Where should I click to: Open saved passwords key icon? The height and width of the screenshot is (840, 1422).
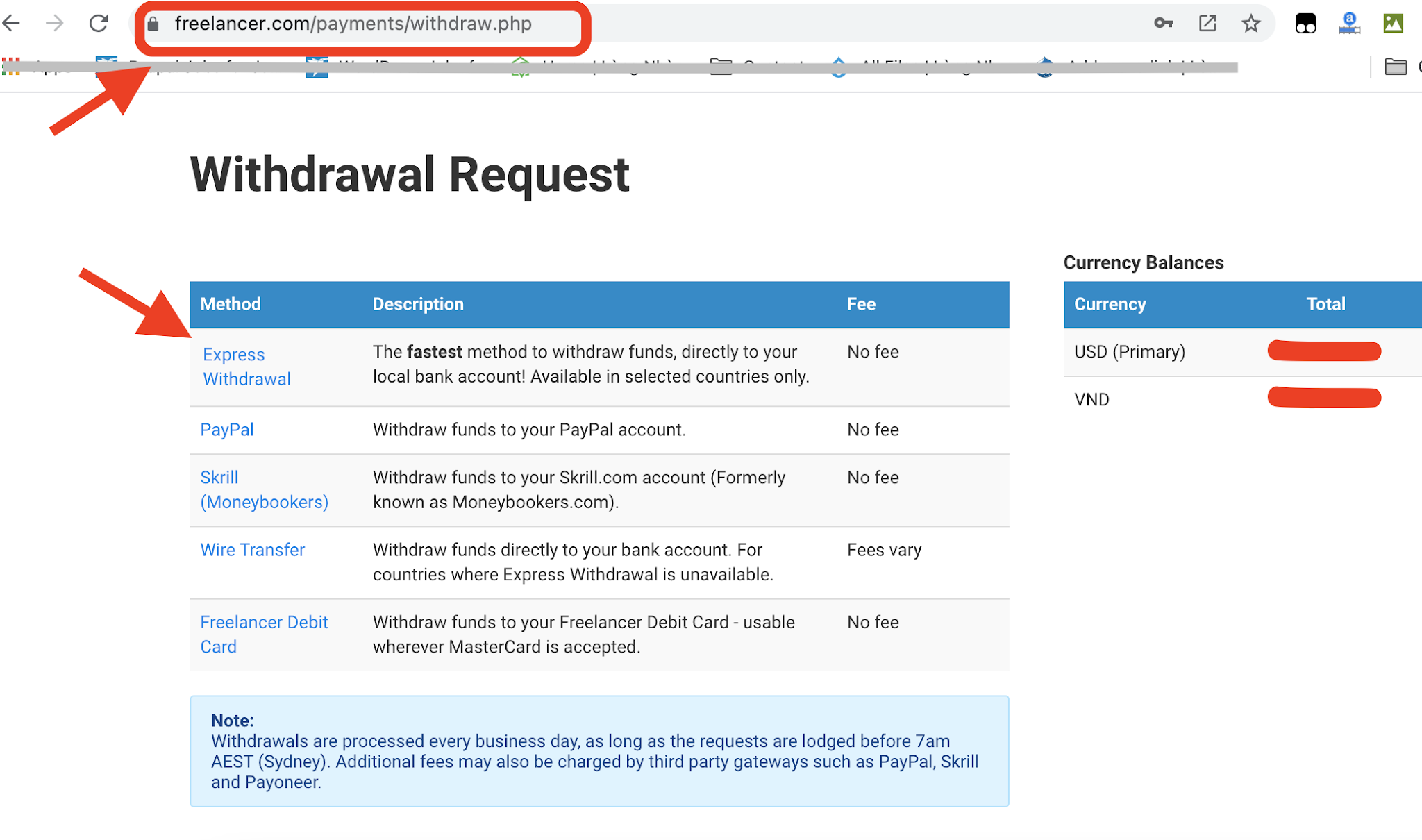coord(1163,24)
